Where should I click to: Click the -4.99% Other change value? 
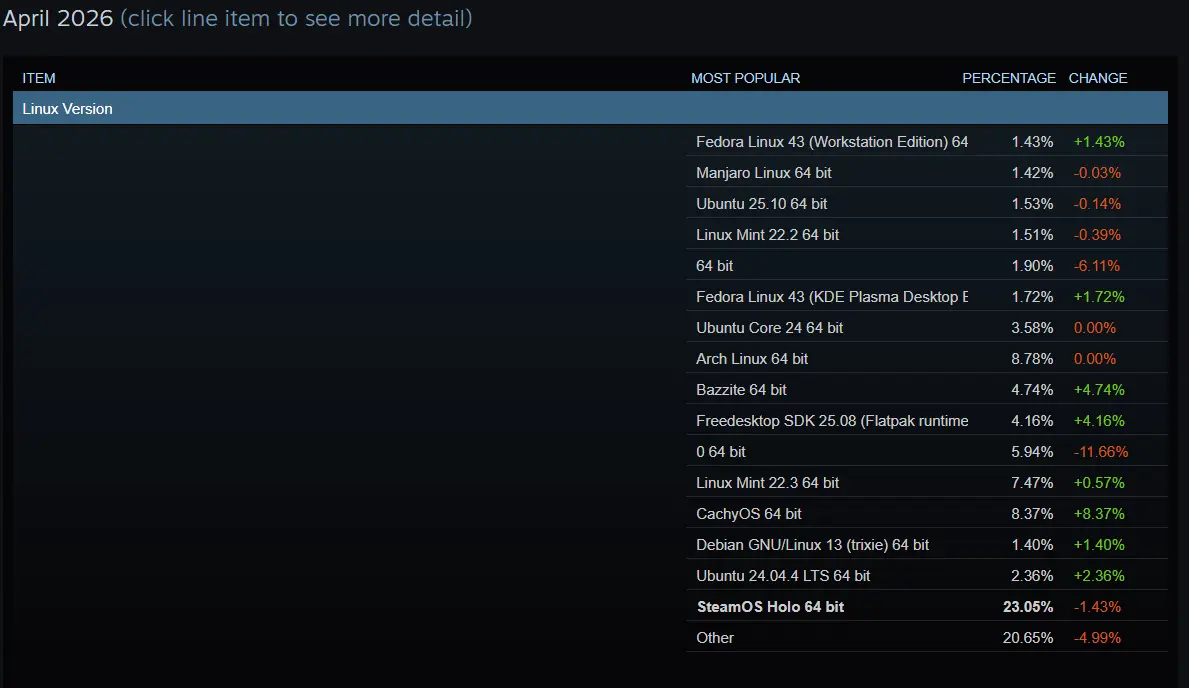pos(1097,638)
